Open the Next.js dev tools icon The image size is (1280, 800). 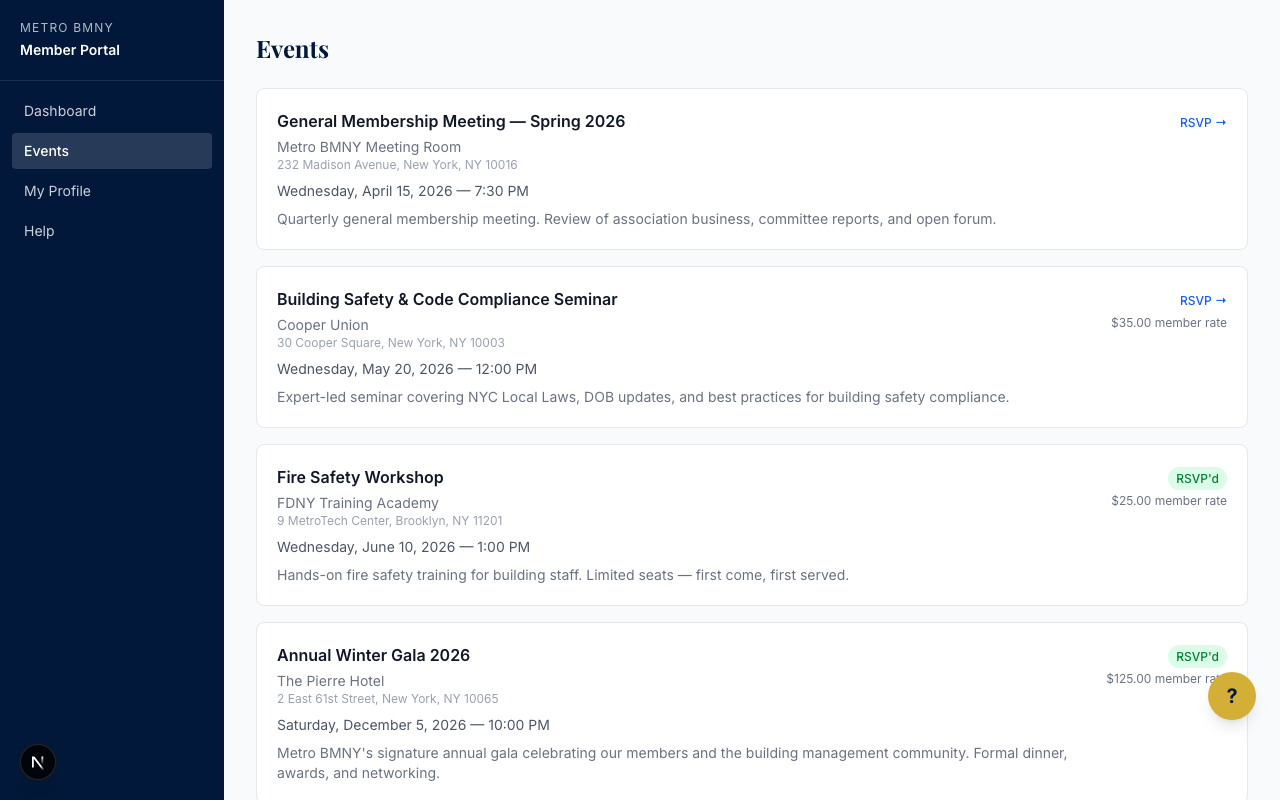(x=38, y=762)
